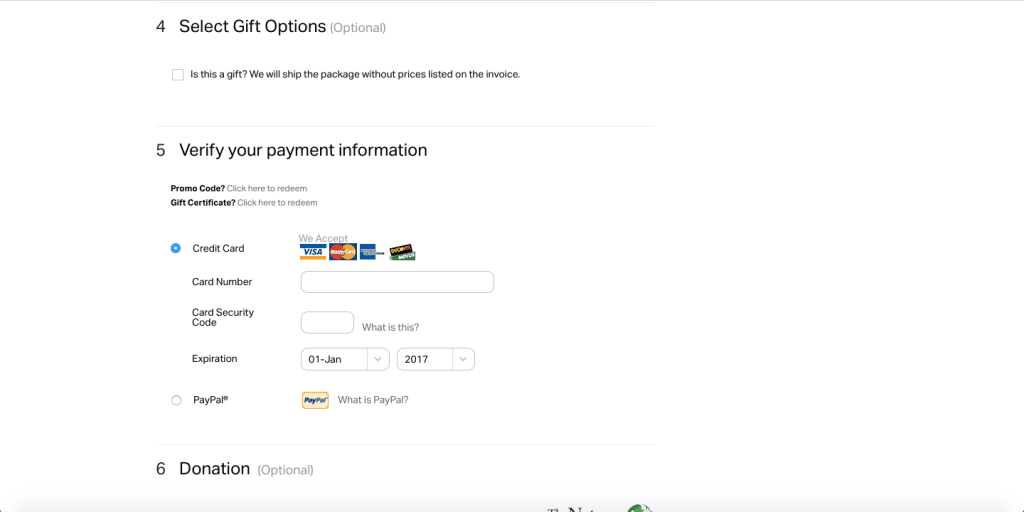
Task: Click the Donation section heading
Action: (214, 468)
